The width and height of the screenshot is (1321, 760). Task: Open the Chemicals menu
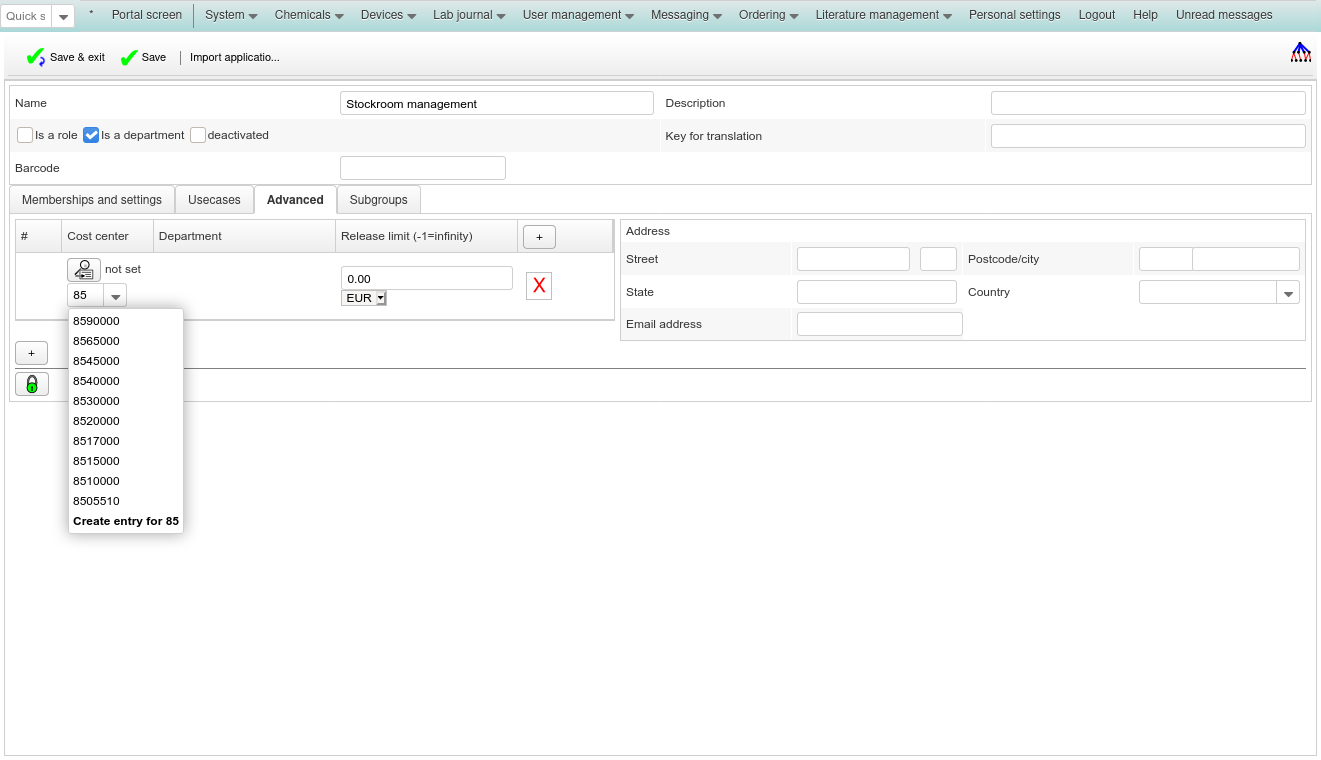[x=309, y=15]
